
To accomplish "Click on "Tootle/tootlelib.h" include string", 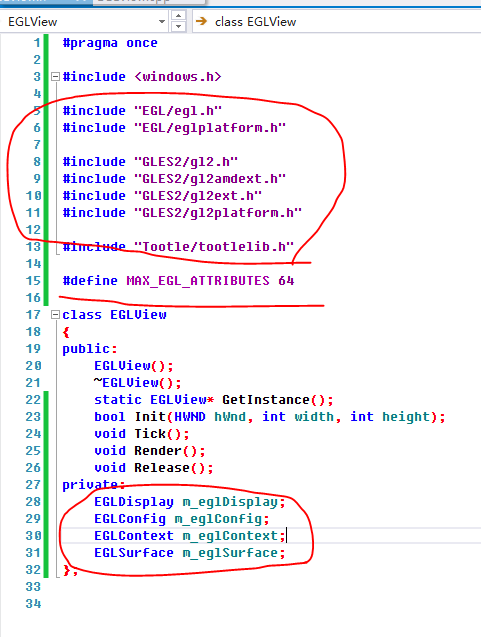I will [214, 247].
